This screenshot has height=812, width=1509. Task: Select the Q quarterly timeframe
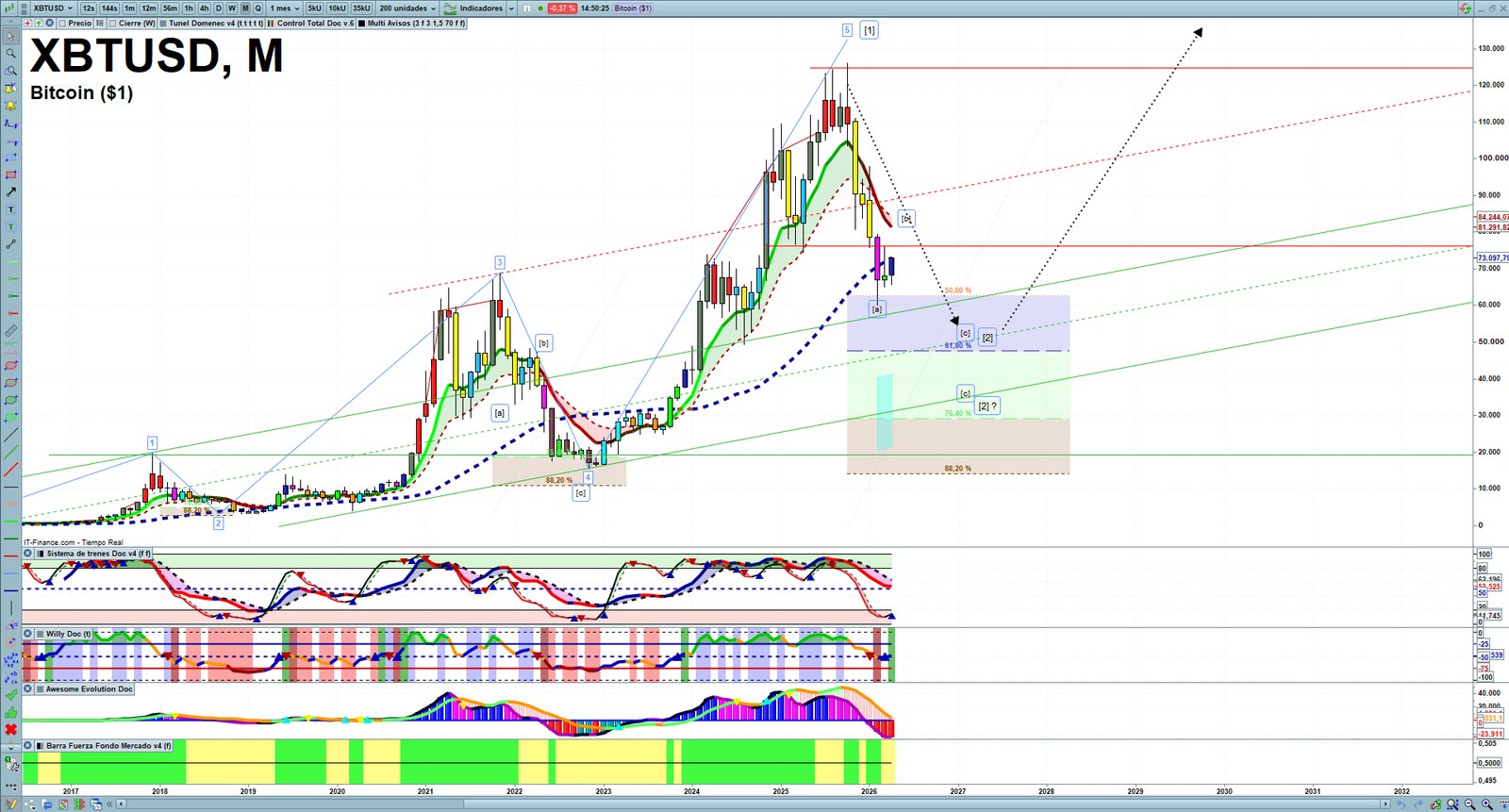click(x=257, y=8)
